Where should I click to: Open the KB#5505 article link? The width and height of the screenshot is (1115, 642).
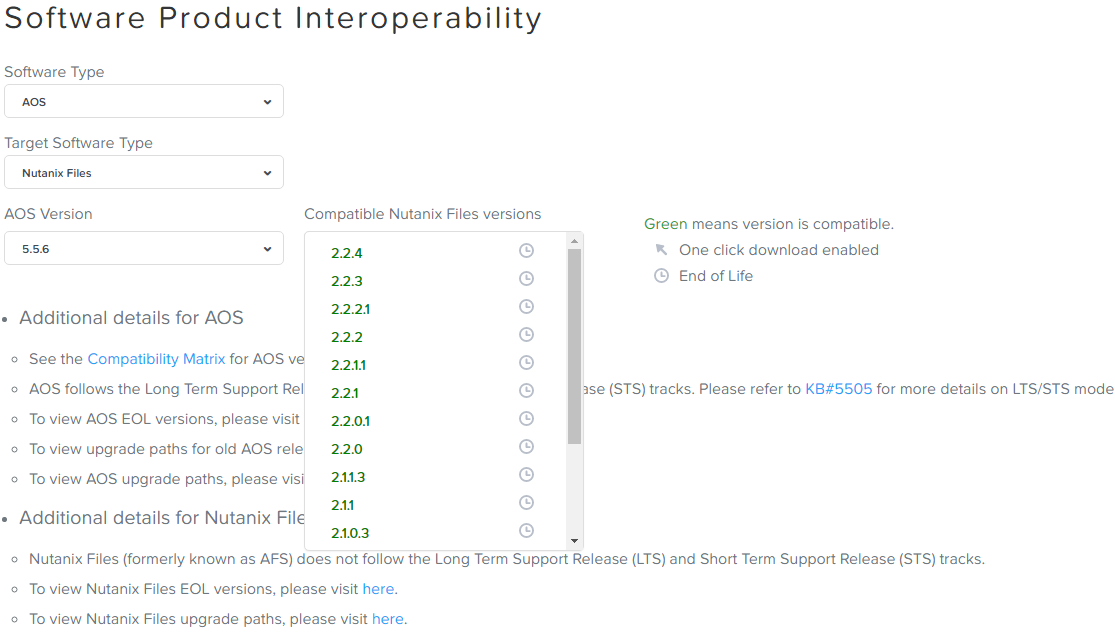pyautogui.click(x=838, y=389)
